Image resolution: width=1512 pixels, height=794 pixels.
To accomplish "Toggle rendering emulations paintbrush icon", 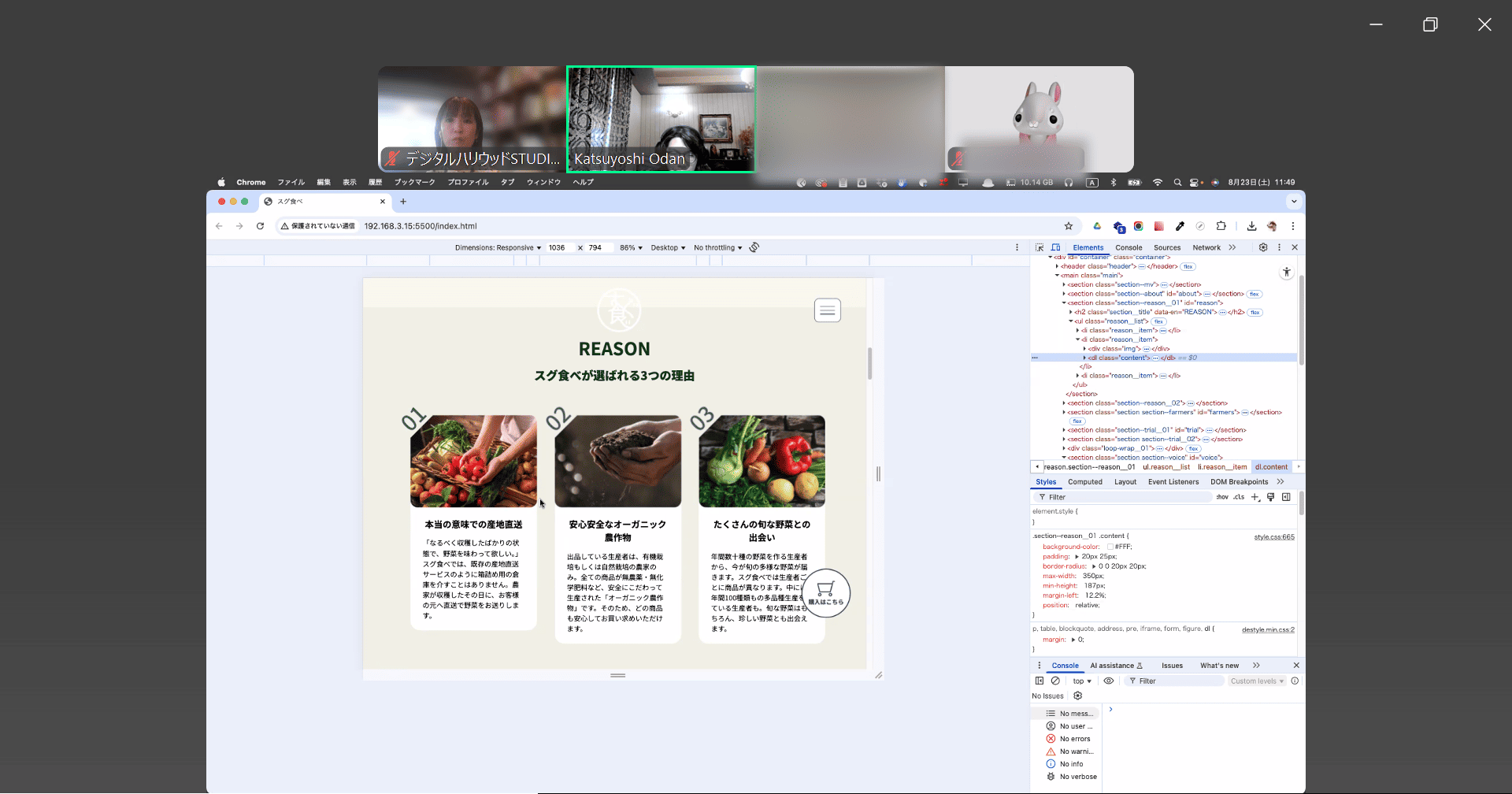I will (1270, 497).
